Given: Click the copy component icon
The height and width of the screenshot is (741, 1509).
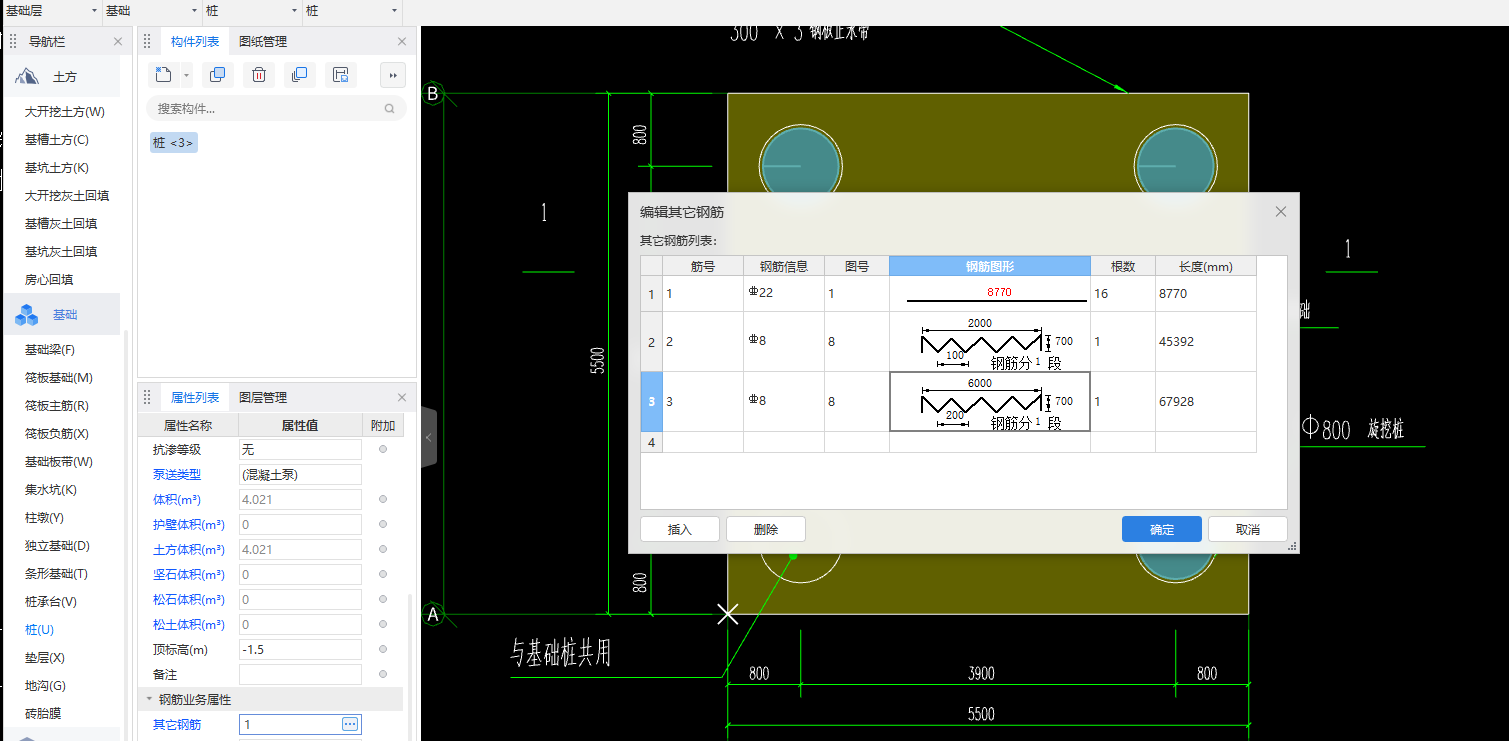Looking at the screenshot, I should click(216, 75).
